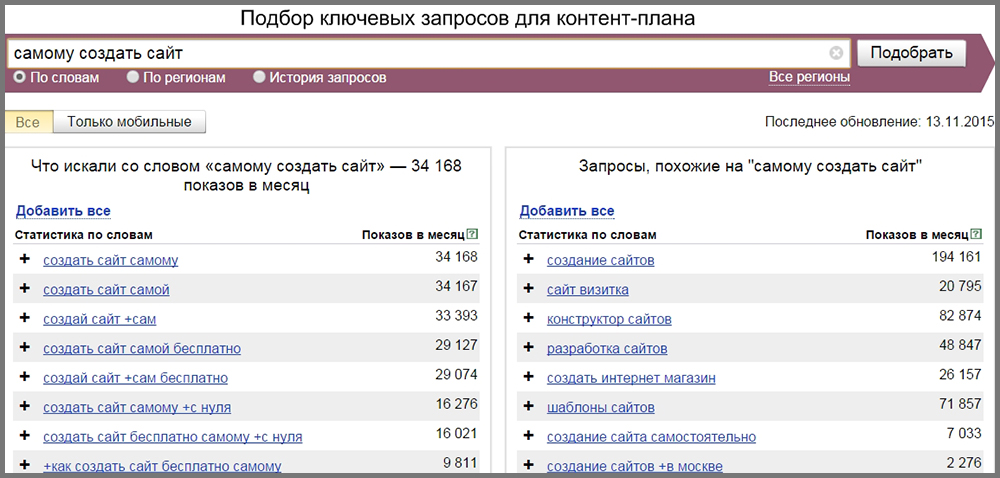Add «конструктор сайтов» with its plus icon
This screenshot has width=1000, height=478.
[528, 319]
